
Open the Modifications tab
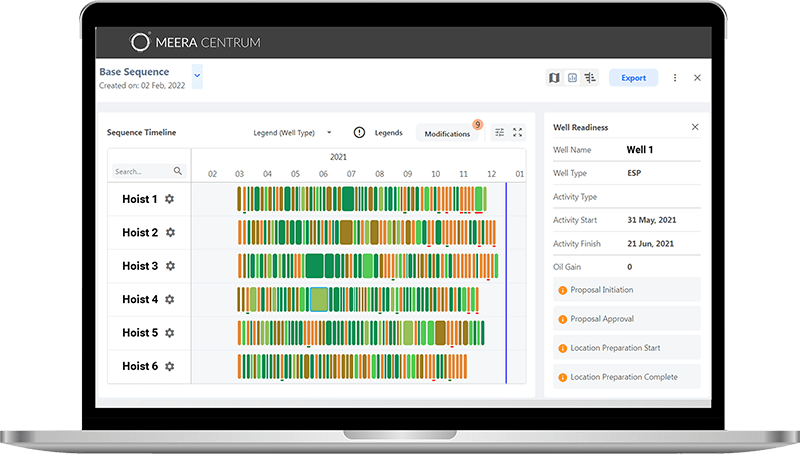click(447, 133)
